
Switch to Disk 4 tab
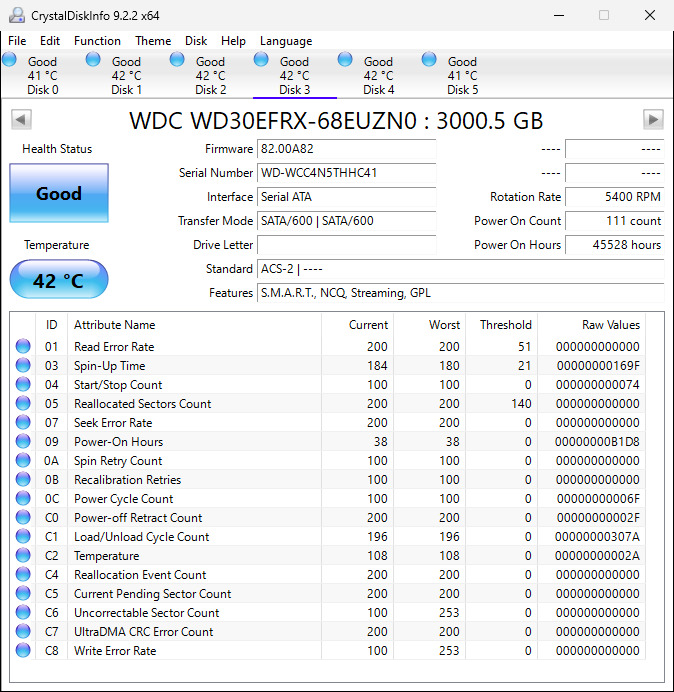pos(378,75)
